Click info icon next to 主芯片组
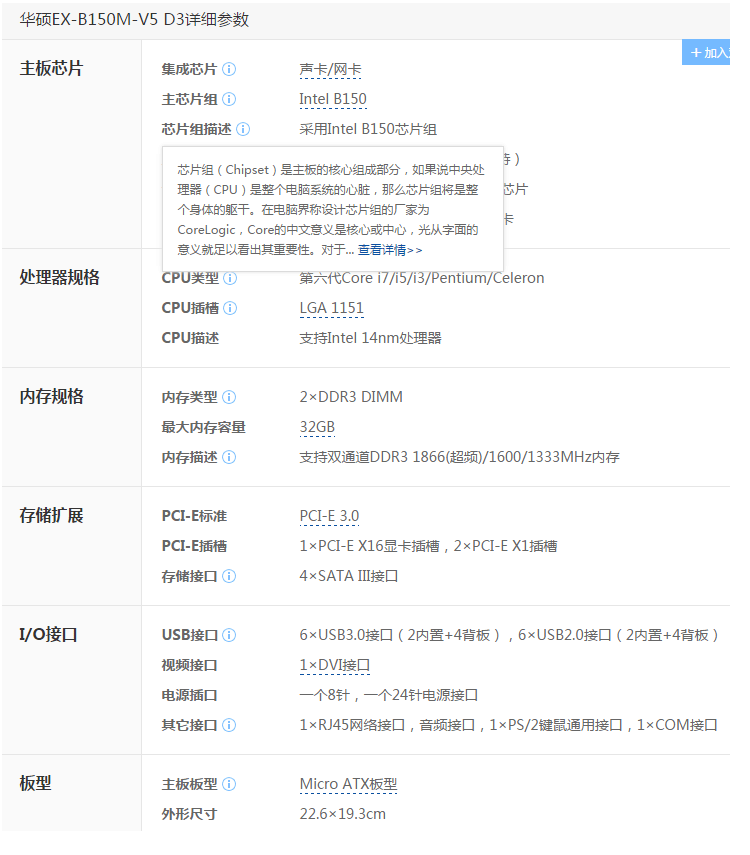 (x=230, y=99)
